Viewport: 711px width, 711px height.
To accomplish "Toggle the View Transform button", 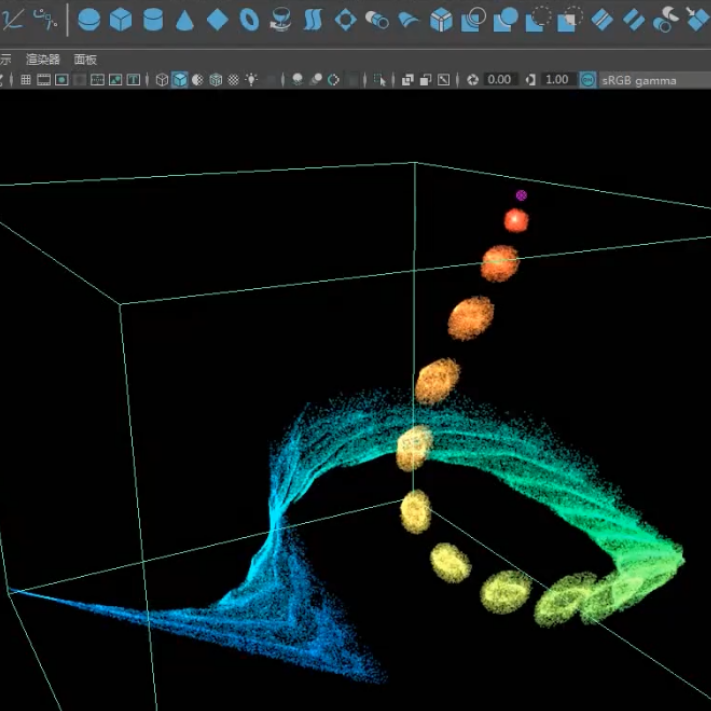I will click(588, 80).
